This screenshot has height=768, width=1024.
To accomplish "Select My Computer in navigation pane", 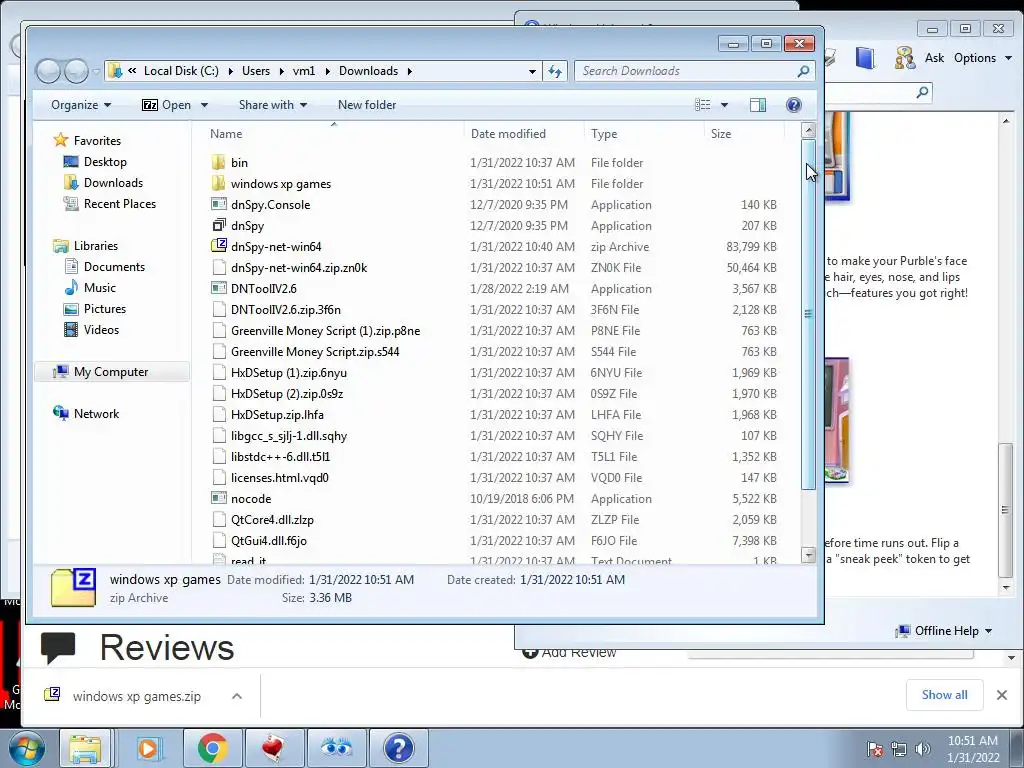I will pos(111,372).
